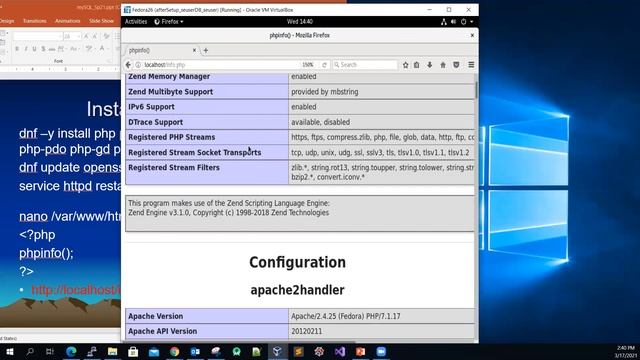
Task: Open Microsoft Store from taskbar
Action: point(133,351)
